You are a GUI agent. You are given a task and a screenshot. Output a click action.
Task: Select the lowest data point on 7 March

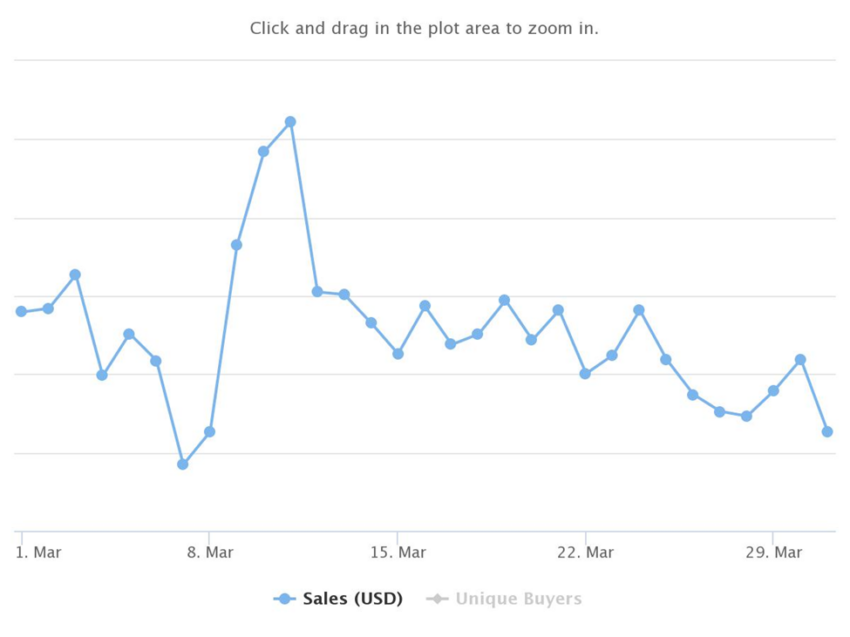click(x=183, y=464)
